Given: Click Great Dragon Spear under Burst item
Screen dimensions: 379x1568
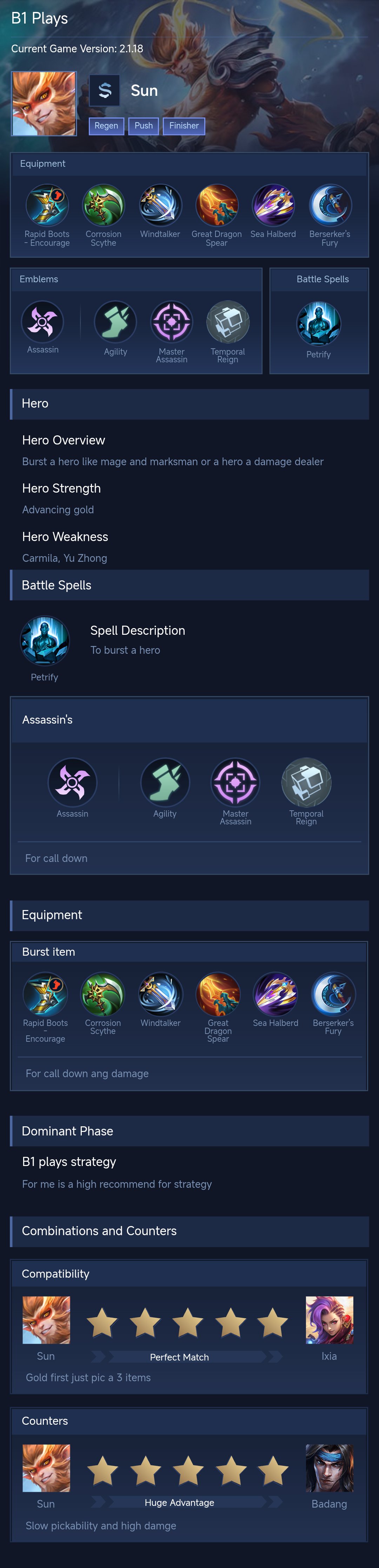Looking at the screenshot, I should click(x=218, y=995).
